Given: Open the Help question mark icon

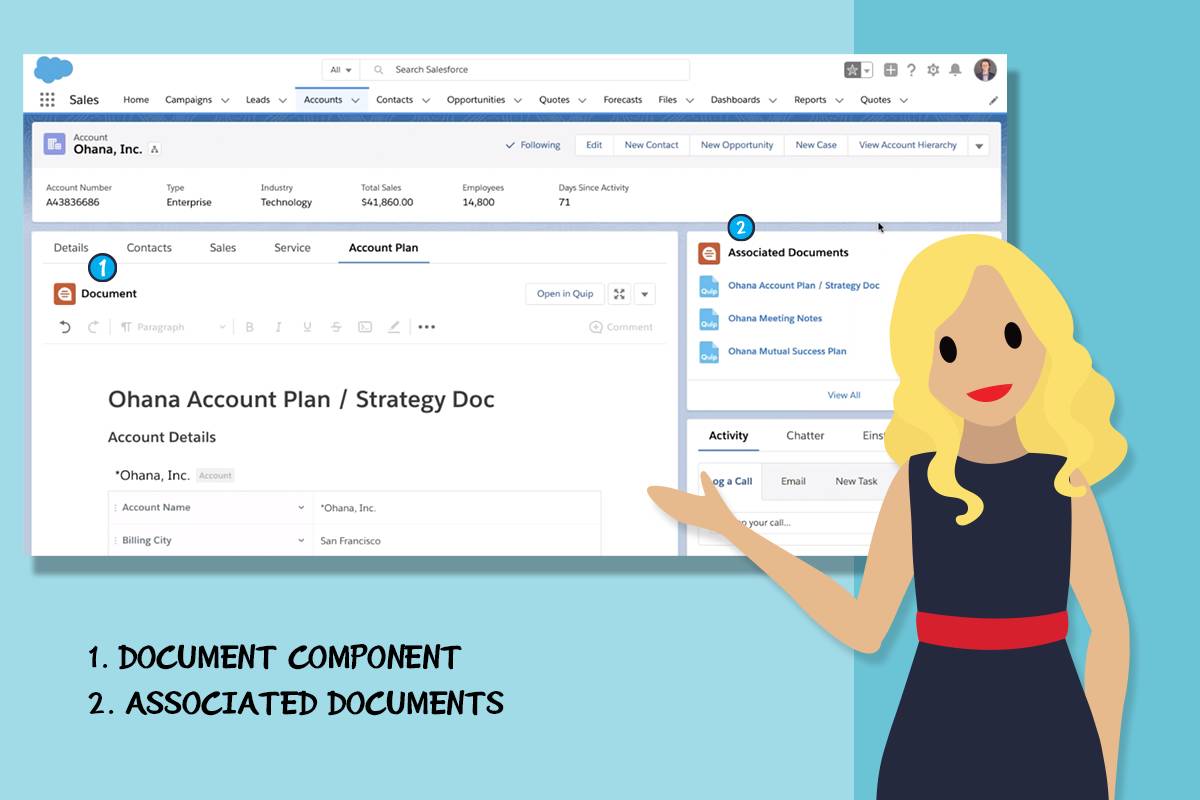Looking at the screenshot, I should point(912,70).
